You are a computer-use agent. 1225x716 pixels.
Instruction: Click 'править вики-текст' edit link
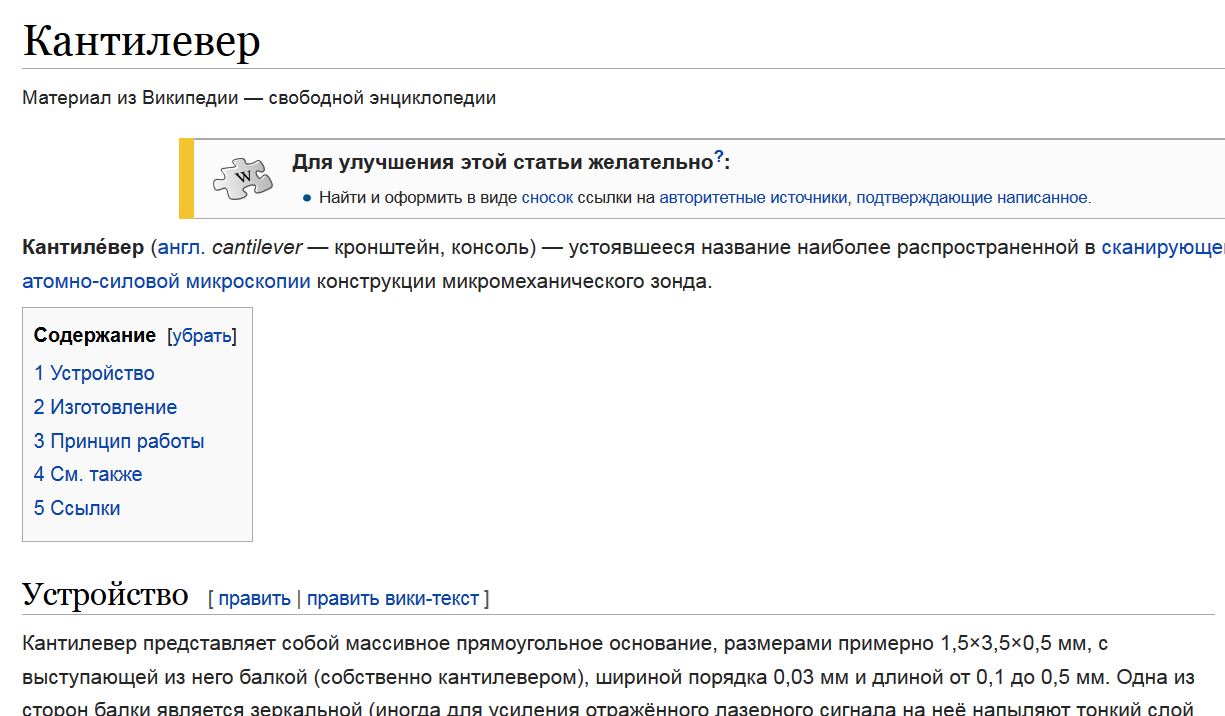click(x=393, y=599)
